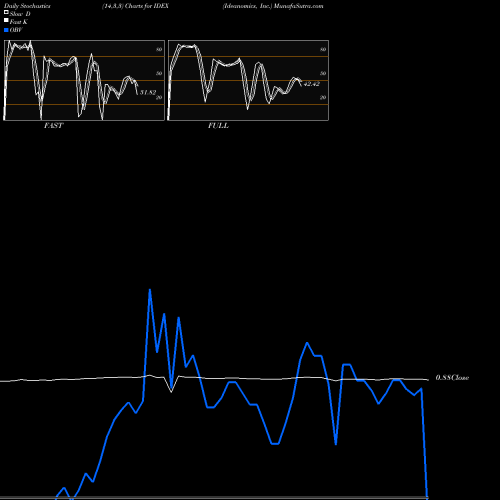The image size is (500, 500).
Task: Click the 50 axis label in FAST chart
Action: pyautogui.click(x=159, y=74)
